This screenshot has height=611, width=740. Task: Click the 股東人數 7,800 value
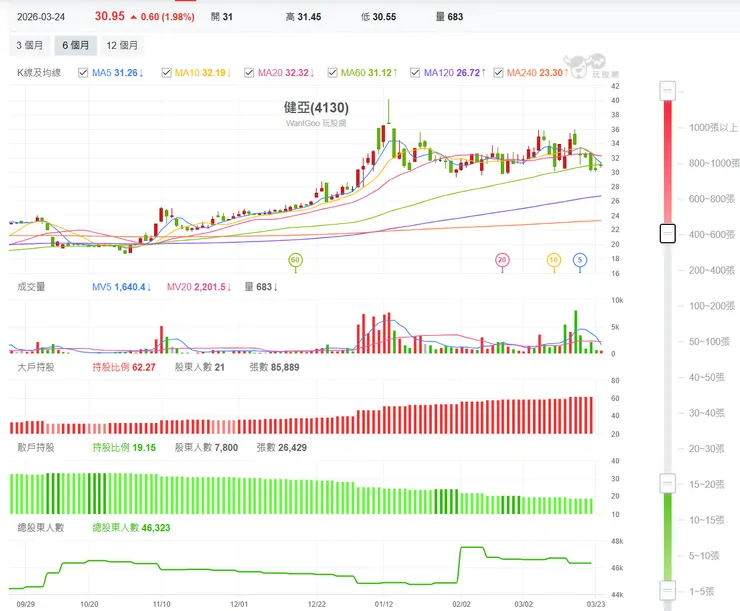[x=206, y=447]
